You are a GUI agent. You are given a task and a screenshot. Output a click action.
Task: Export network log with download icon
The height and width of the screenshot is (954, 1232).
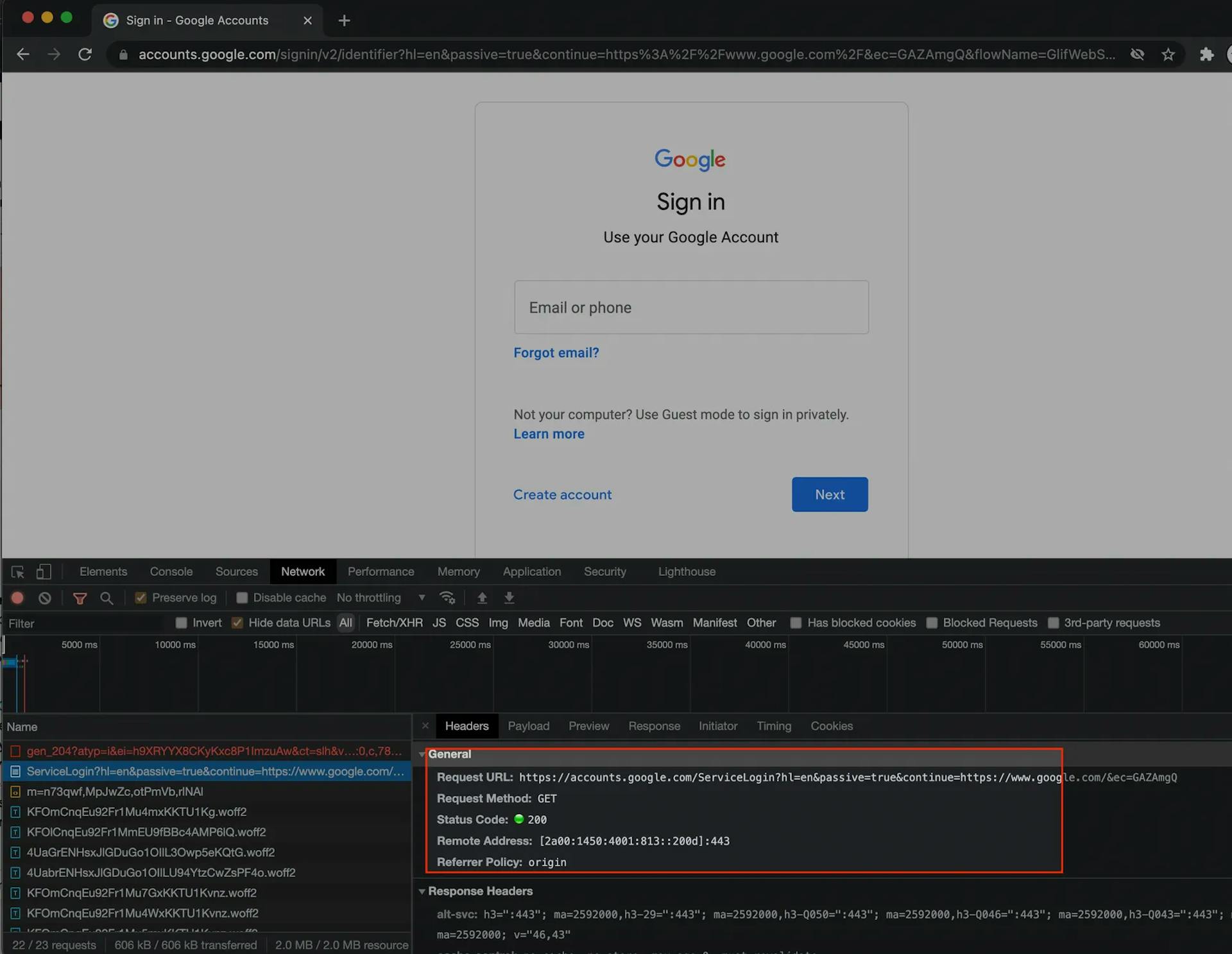(x=509, y=598)
